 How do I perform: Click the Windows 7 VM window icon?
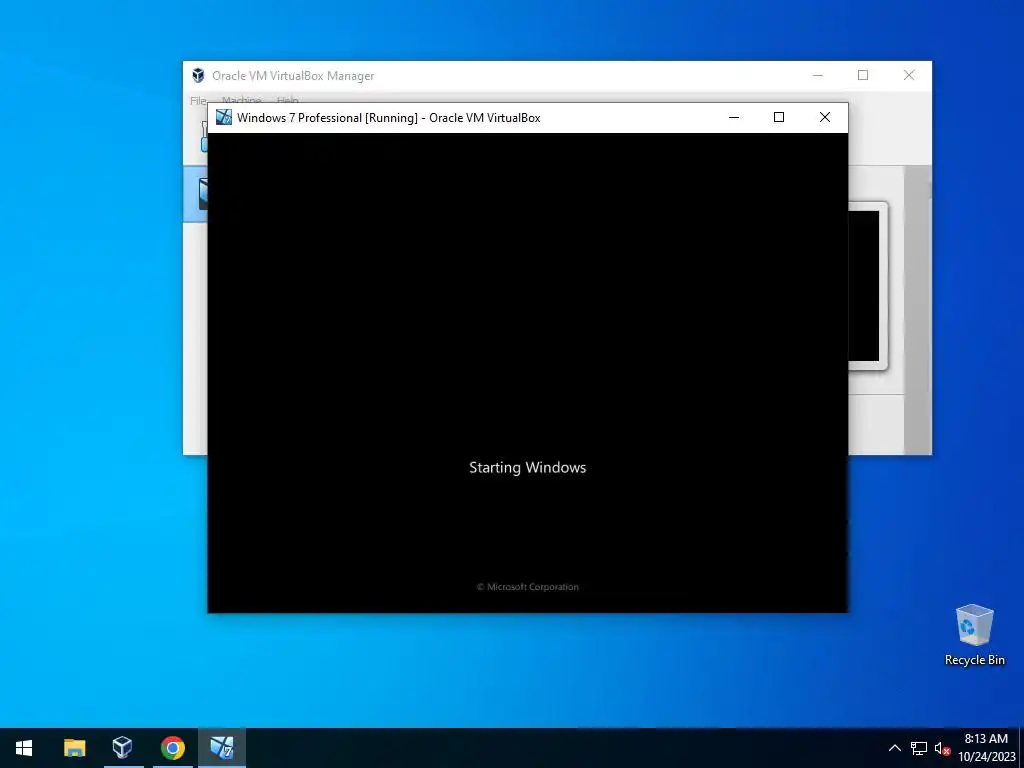pos(224,118)
